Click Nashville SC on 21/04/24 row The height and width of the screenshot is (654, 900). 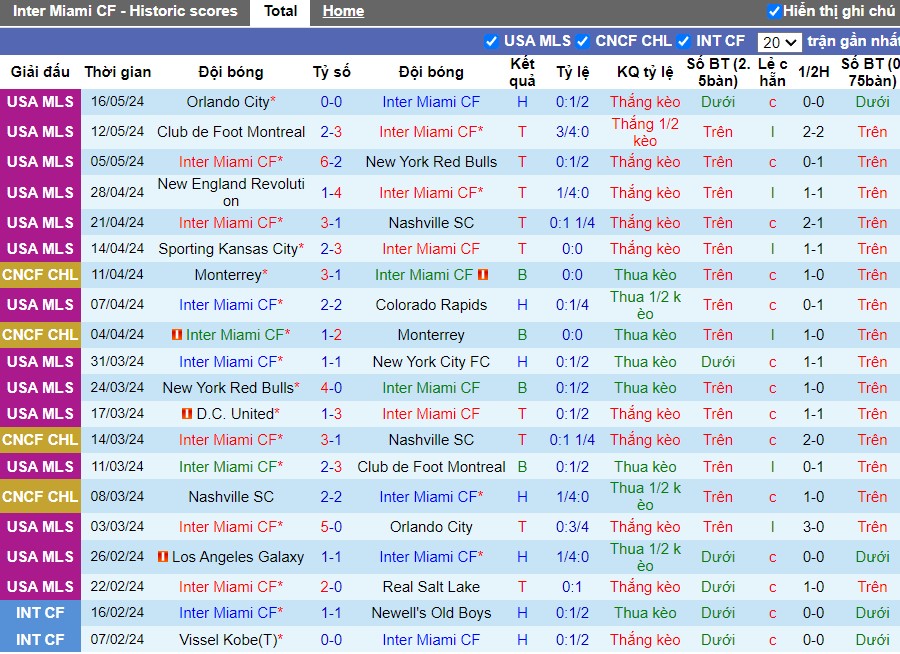tap(431, 223)
